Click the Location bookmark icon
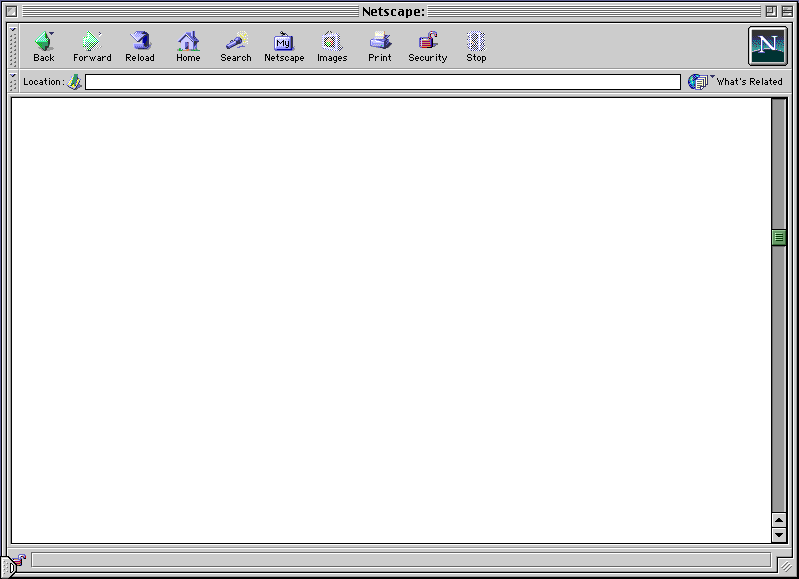 (x=75, y=82)
